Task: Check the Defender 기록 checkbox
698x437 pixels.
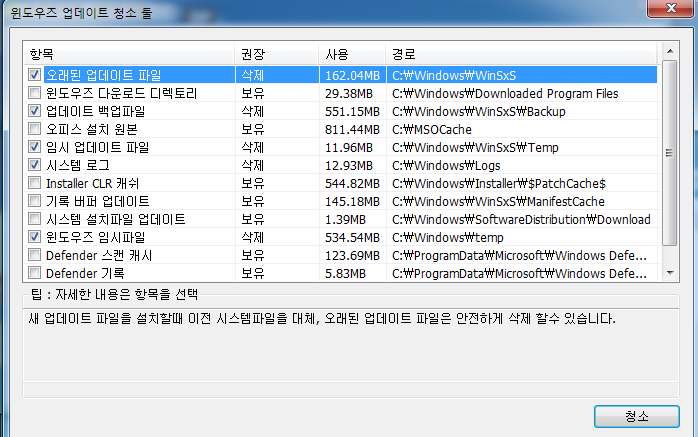Action: 34,273
